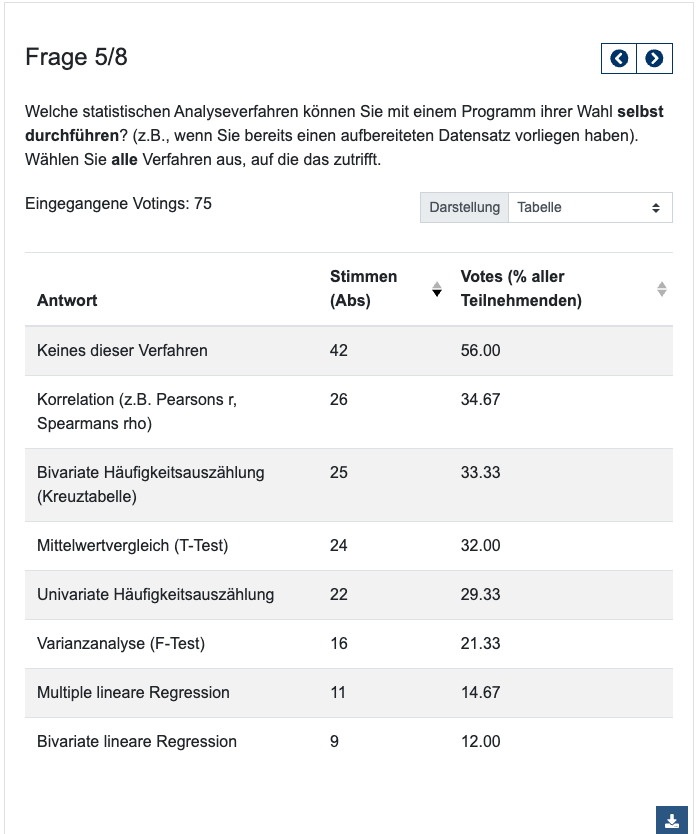
Task: Select the Bivariate Häufigkeitsauszählung (Kreuztabelle) row
Action: coord(150,484)
